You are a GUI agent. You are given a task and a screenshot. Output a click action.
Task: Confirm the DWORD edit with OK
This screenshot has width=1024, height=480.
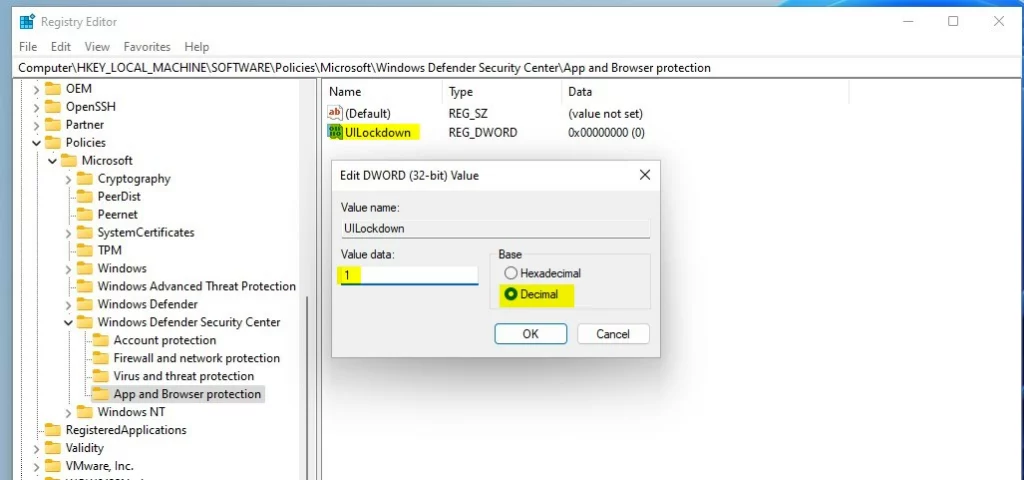pos(530,334)
